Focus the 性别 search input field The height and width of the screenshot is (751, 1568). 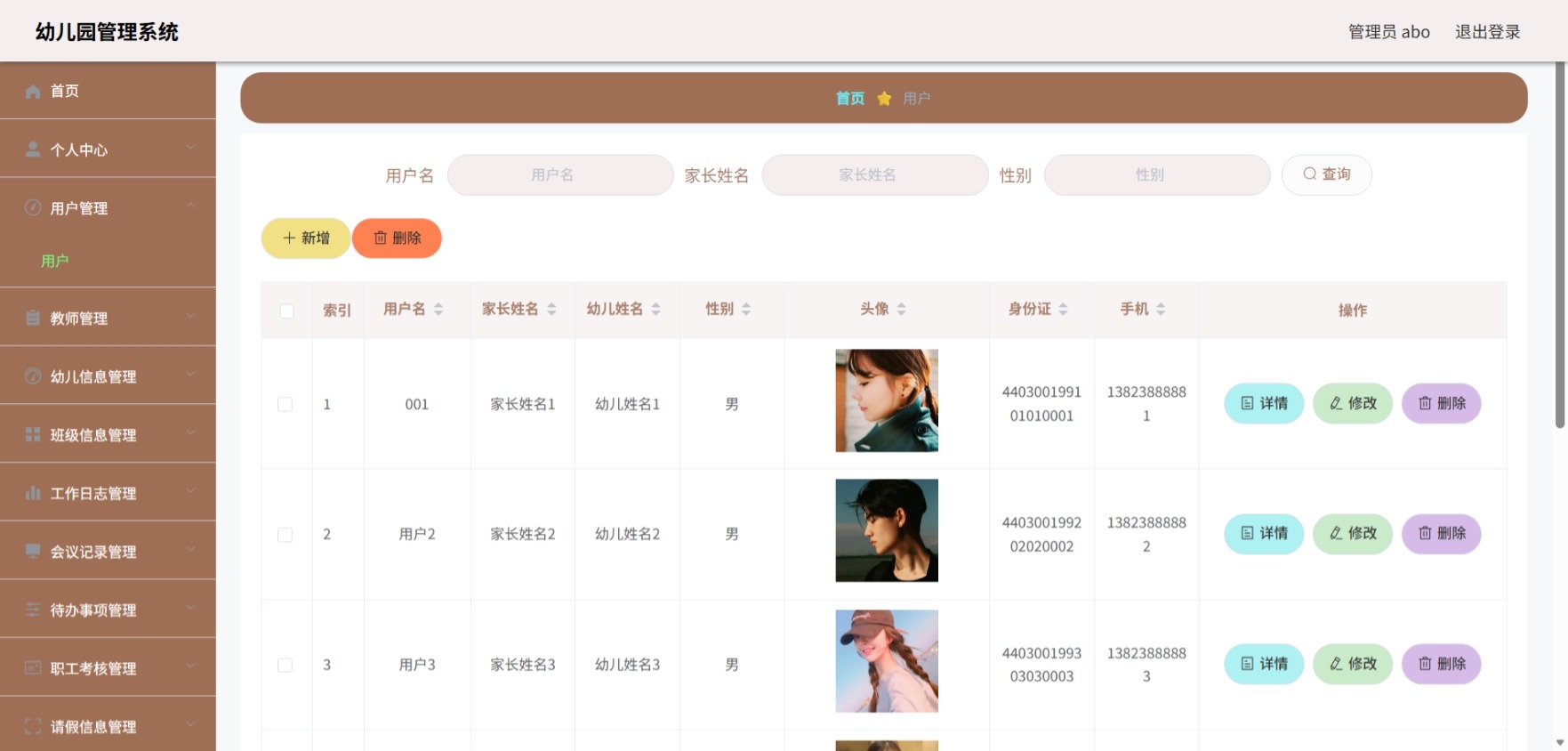pyautogui.click(x=1157, y=174)
